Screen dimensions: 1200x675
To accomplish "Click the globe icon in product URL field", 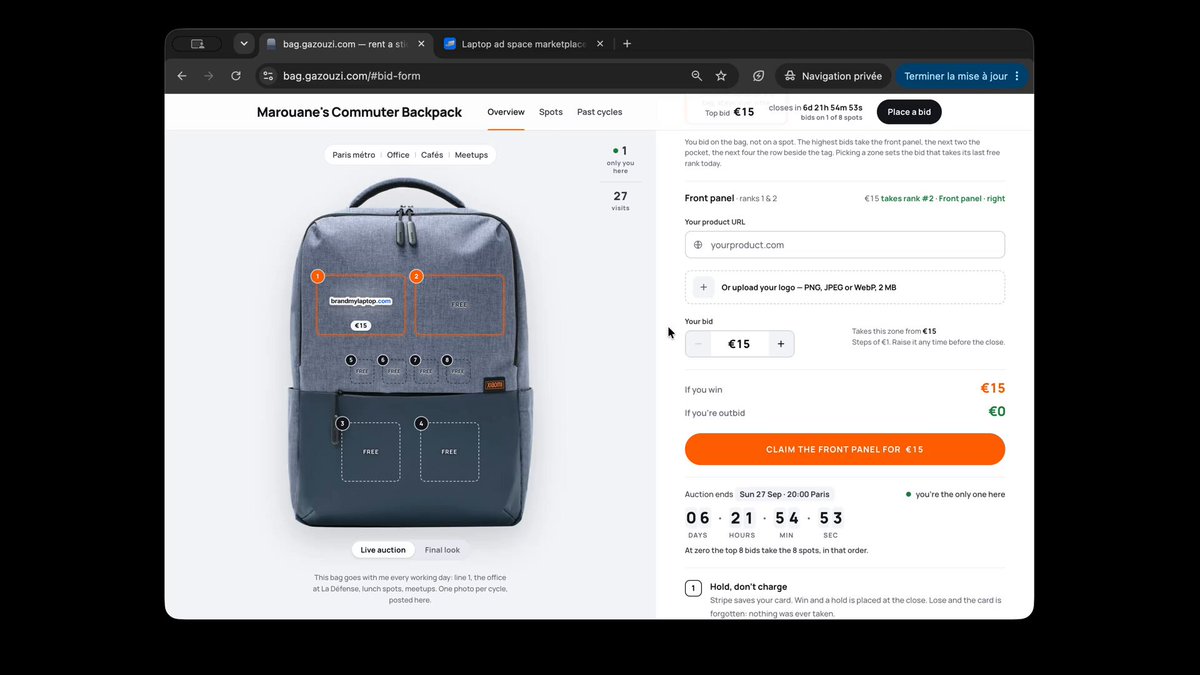I will click(698, 245).
